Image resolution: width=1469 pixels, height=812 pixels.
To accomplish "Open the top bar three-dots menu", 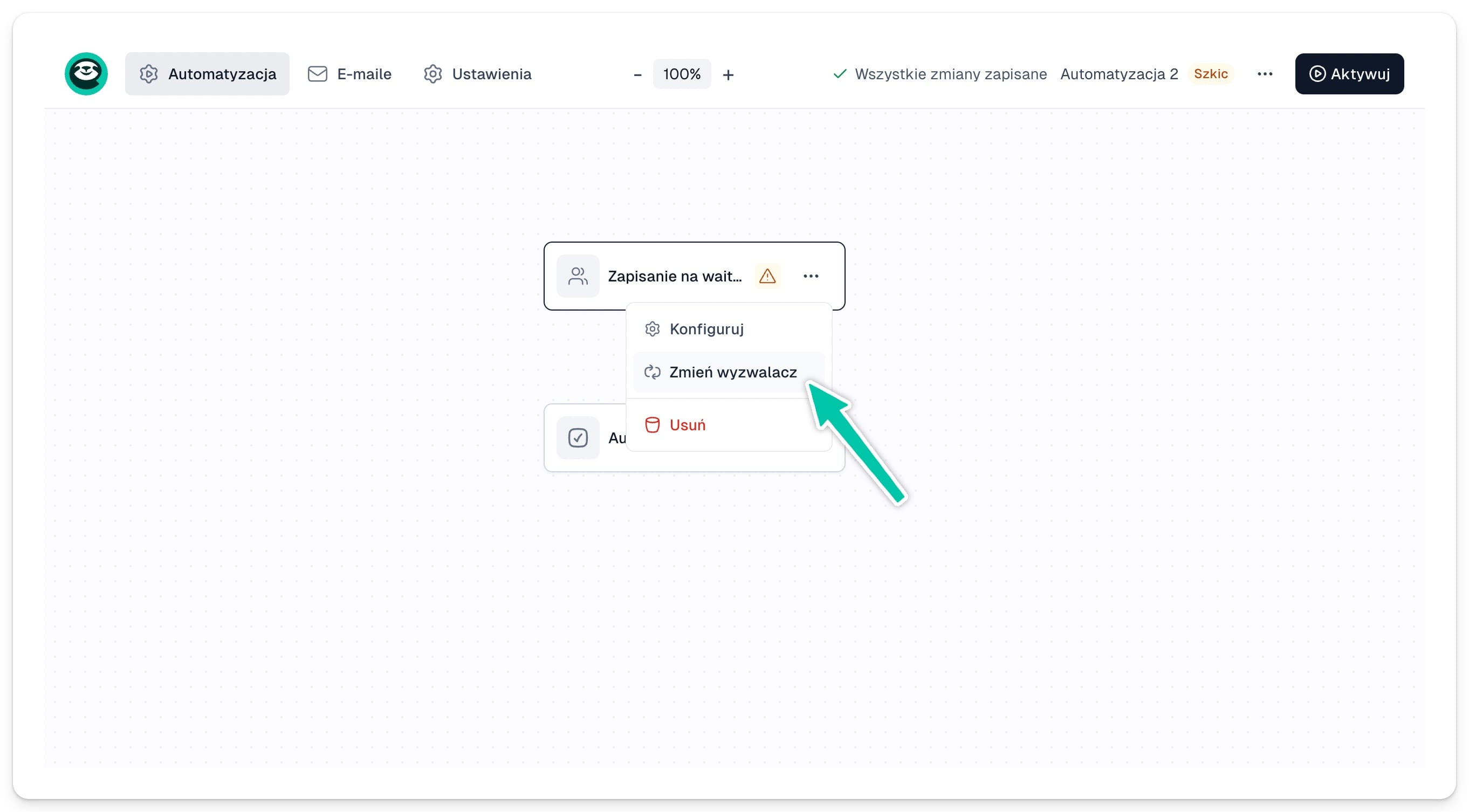I will click(x=1265, y=74).
